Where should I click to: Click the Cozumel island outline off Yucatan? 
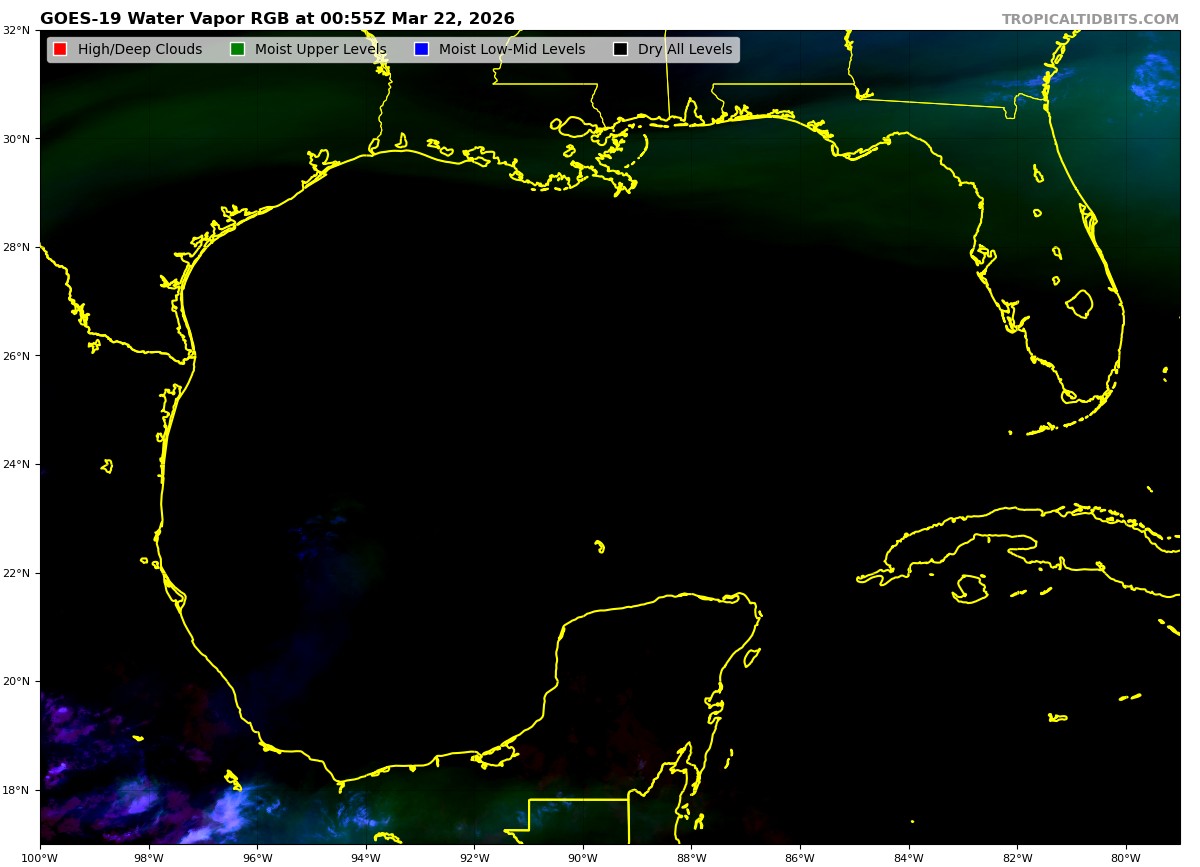click(751, 657)
